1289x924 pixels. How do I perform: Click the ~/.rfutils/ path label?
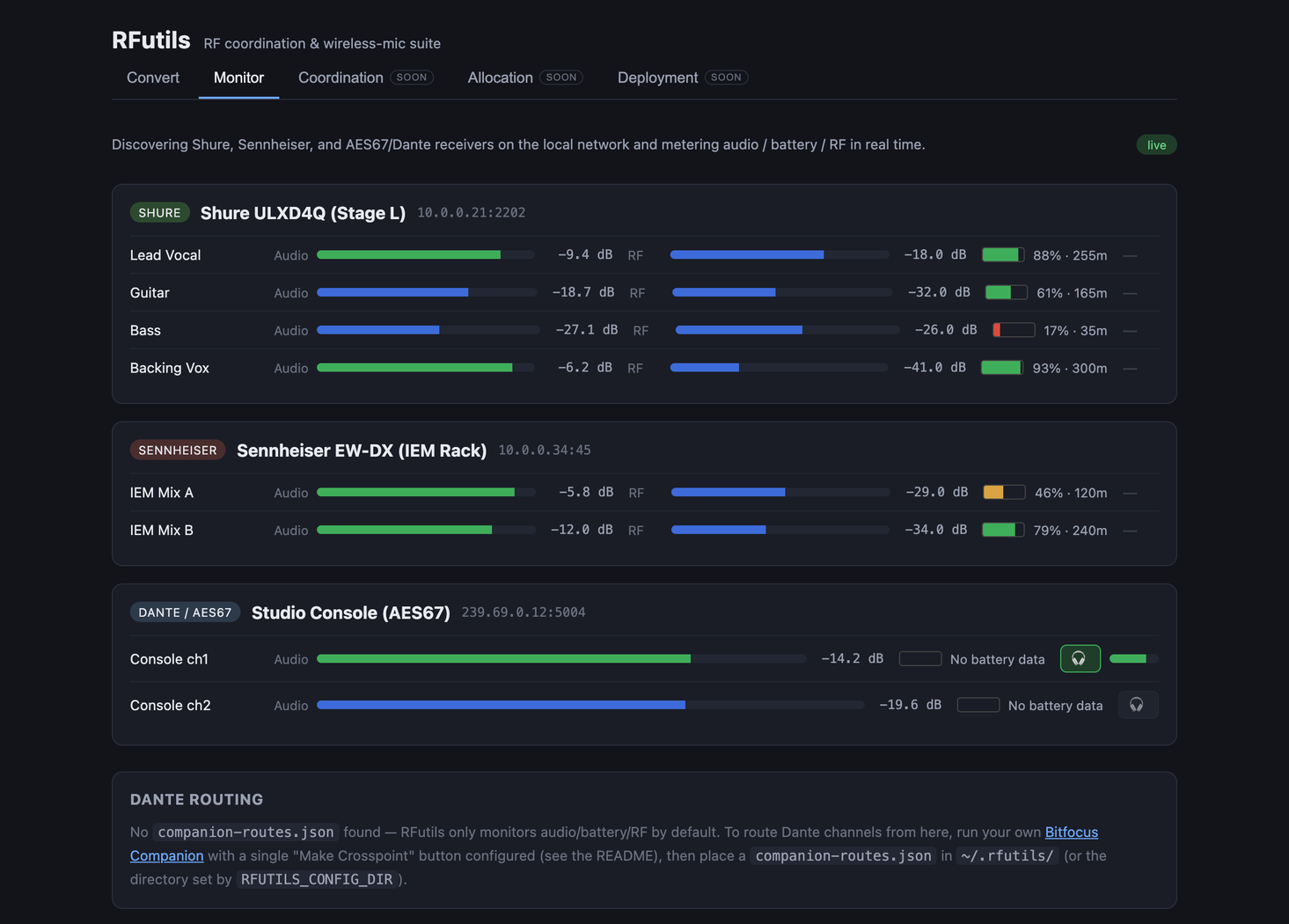pos(1008,855)
